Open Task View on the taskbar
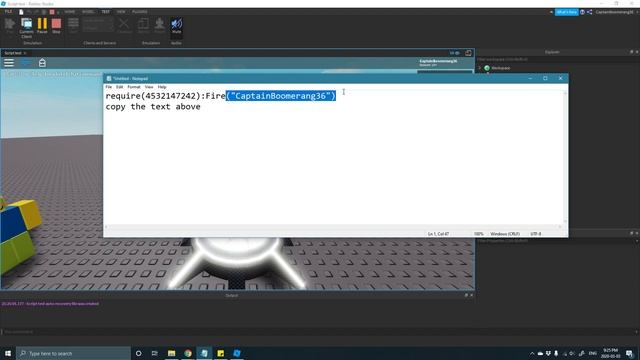Image resolution: width=640 pixels, height=360 pixels. [x=155, y=353]
